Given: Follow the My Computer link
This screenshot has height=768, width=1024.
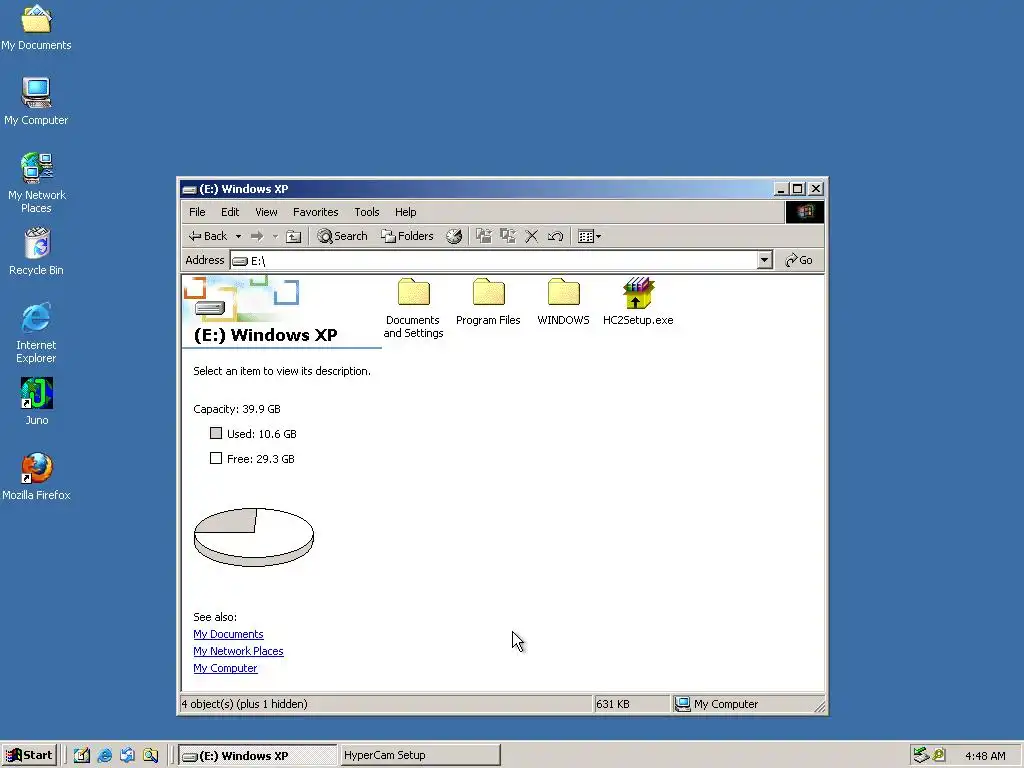Looking at the screenshot, I should pos(225,668).
